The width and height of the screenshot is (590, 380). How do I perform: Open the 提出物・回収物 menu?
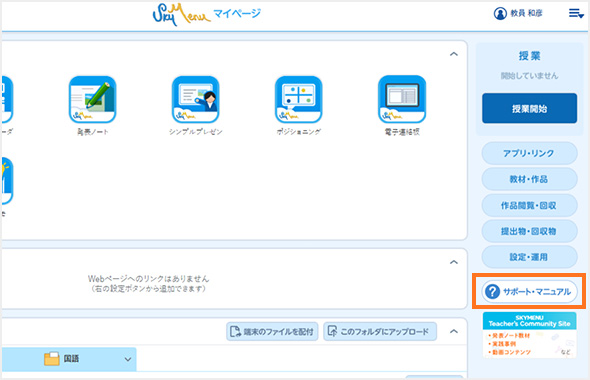529,231
